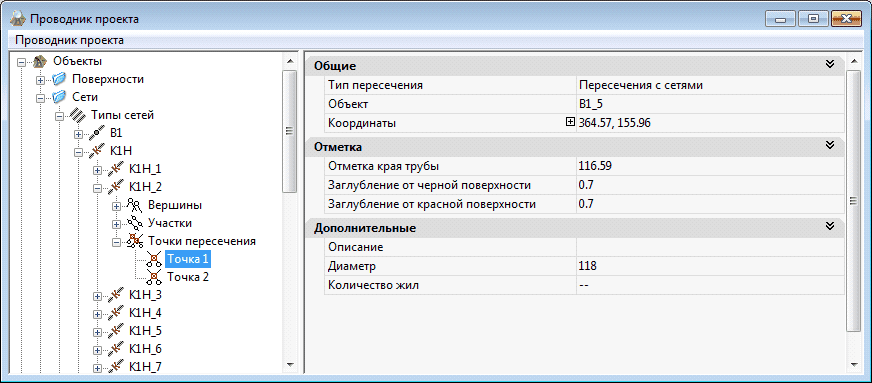Click the K1H_2 network icon
Screen dimensions: 872x383
[x=115, y=187]
